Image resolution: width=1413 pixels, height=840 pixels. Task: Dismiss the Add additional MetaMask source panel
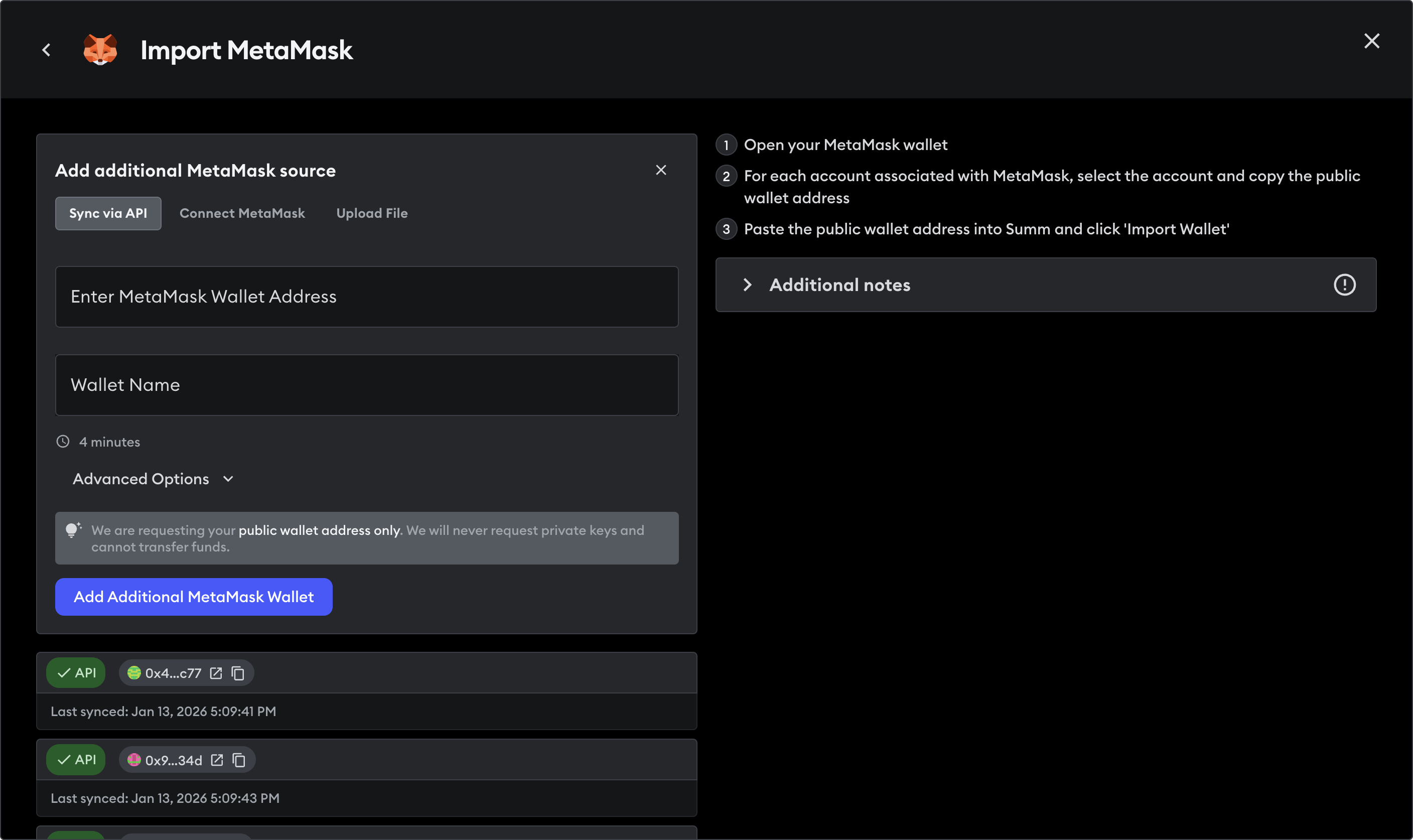pyautogui.click(x=660, y=170)
